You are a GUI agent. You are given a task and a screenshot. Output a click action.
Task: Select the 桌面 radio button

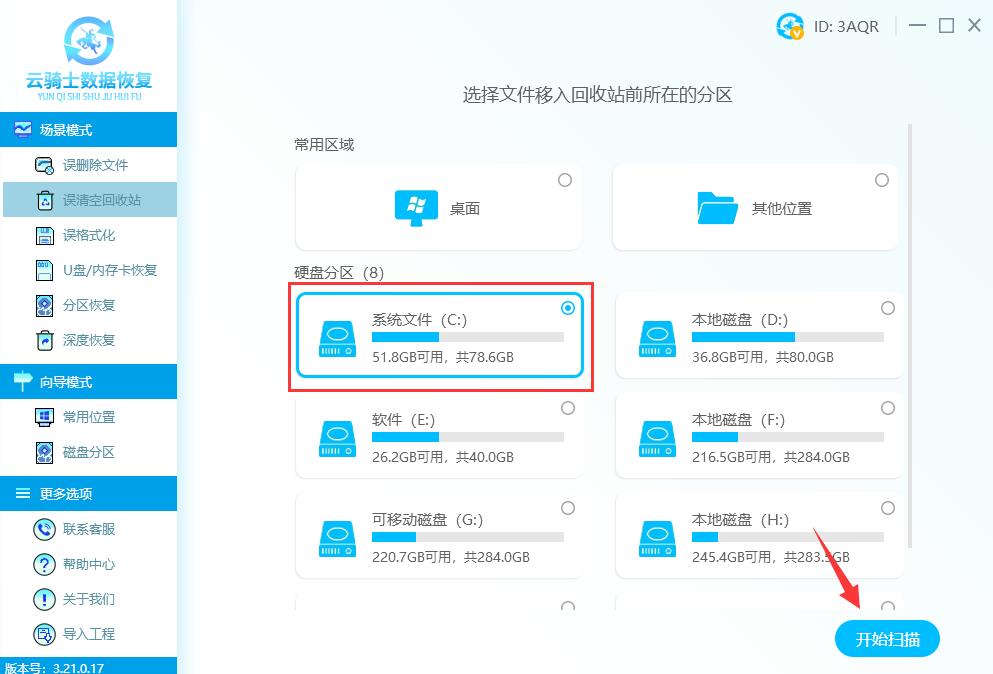click(565, 181)
